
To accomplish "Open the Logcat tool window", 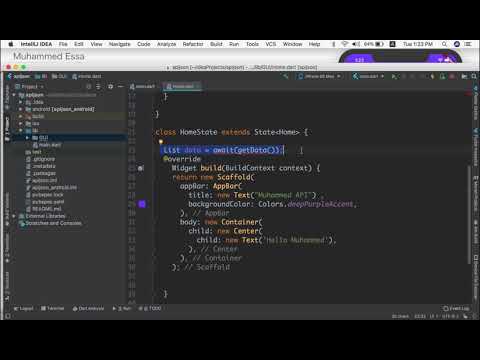I will pos(24,308).
